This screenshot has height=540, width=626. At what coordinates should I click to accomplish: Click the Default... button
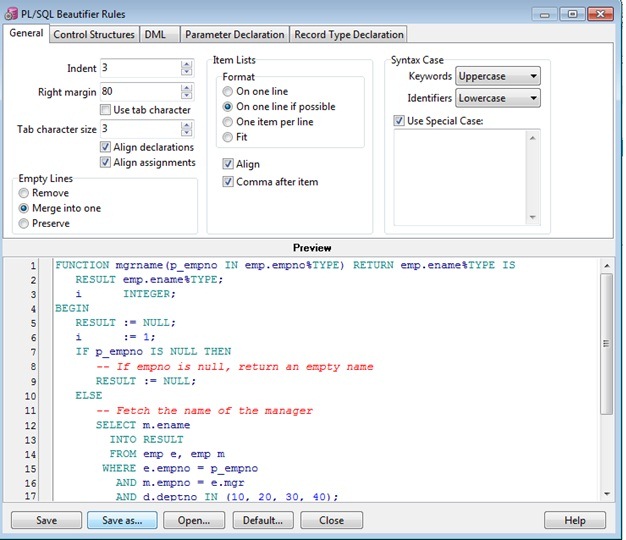264,520
